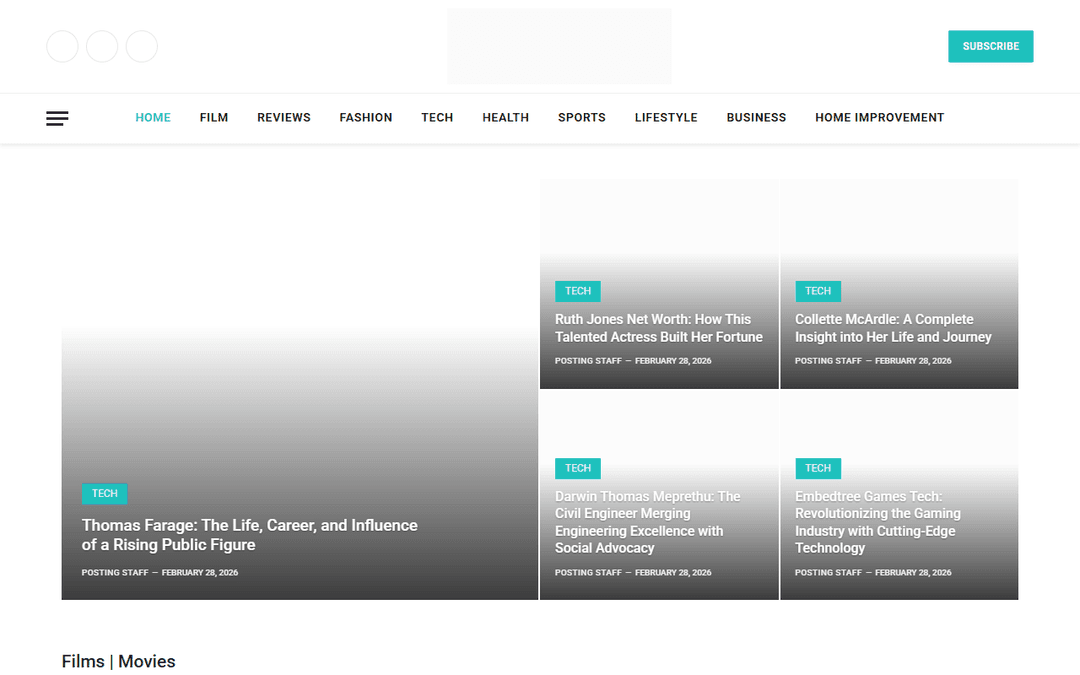Screen dimensions: 1080x675
Task: Open the HEALTH menu item
Action: click(x=506, y=118)
